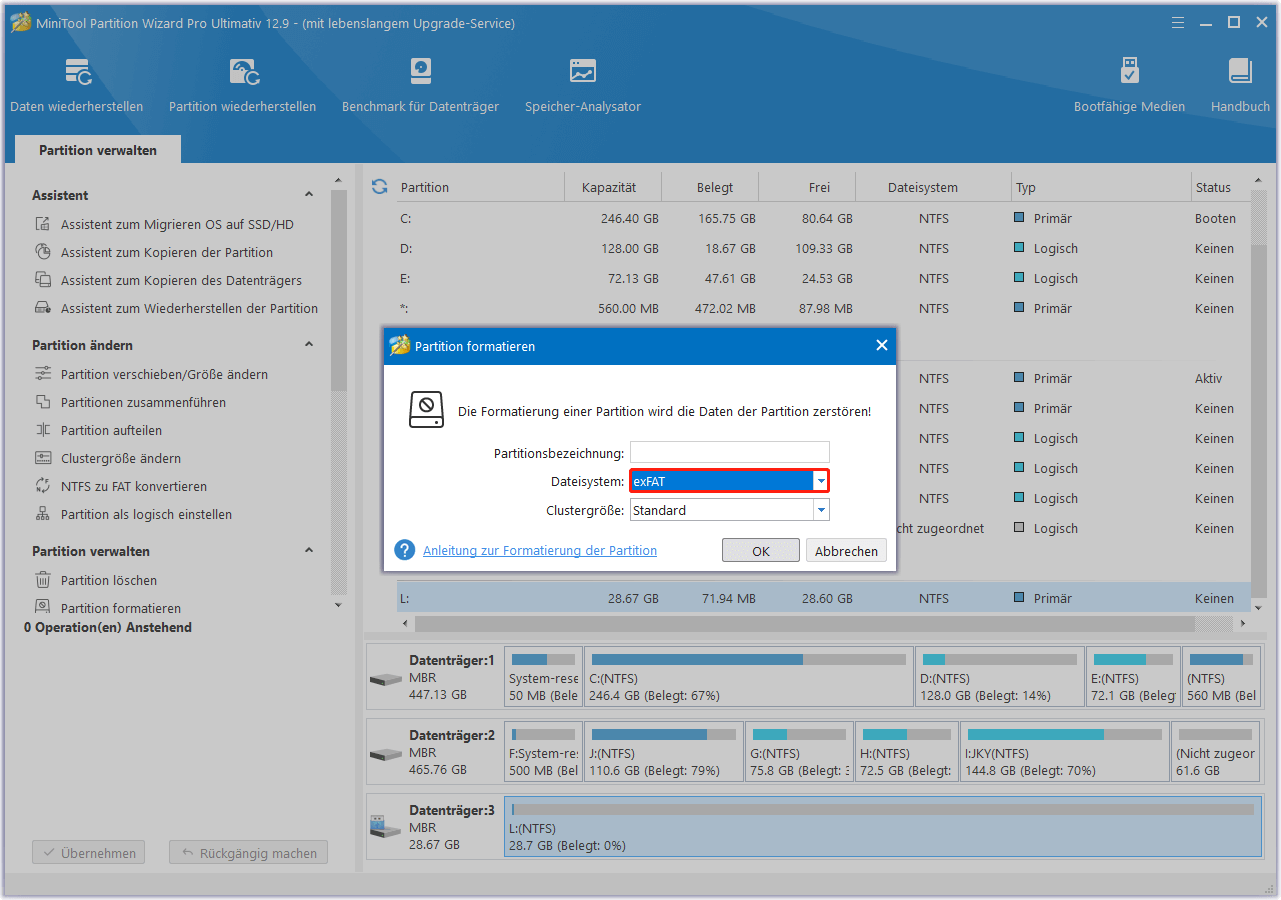Close the Partition formatieren dialog
The width and height of the screenshot is (1281, 900).
coord(881,345)
